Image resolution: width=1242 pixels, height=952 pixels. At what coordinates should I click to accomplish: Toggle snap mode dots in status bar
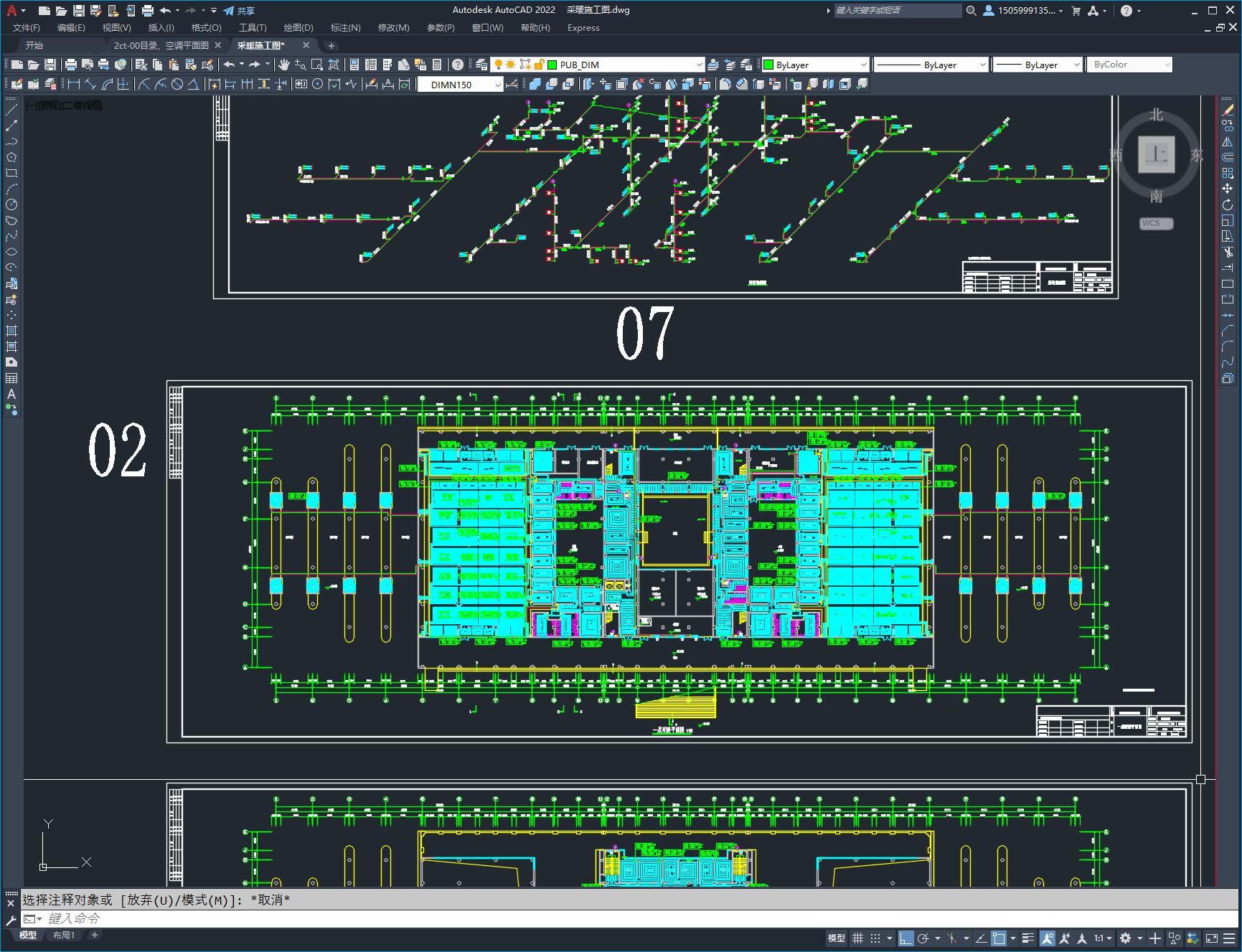tap(875, 938)
